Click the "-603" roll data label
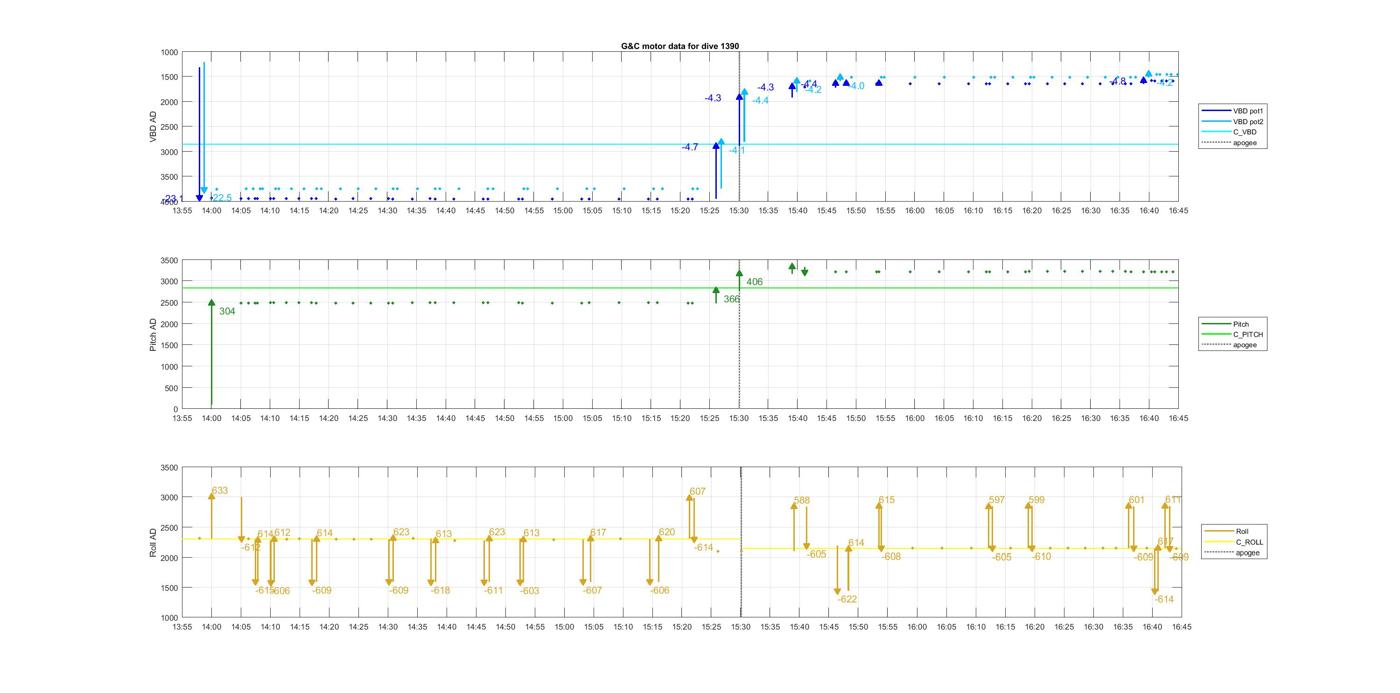Image resolution: width=1400 pixels, height=693 pixels. point(530,592)
